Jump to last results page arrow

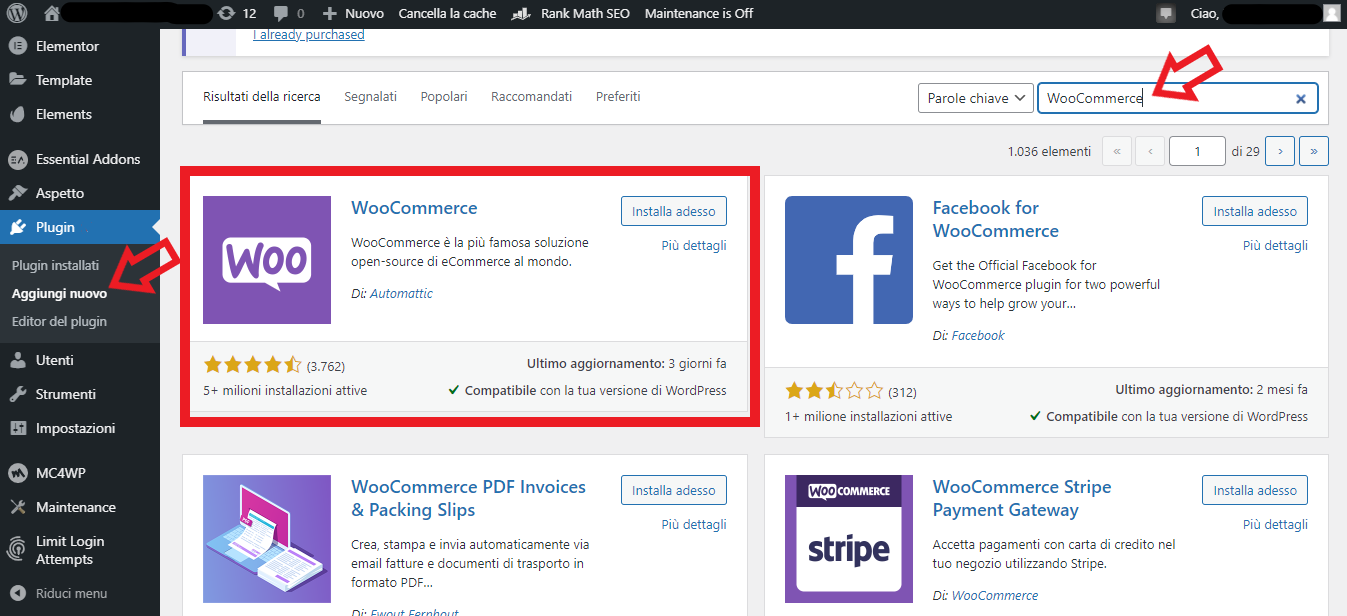click(1313, 151)
